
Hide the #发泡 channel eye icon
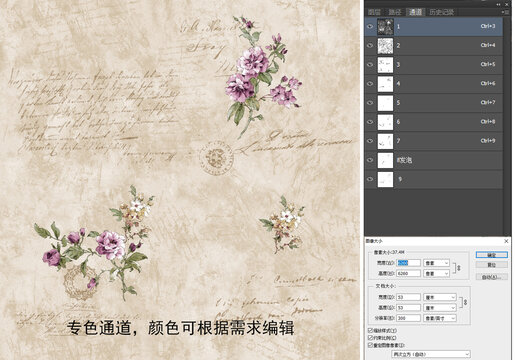370,160
